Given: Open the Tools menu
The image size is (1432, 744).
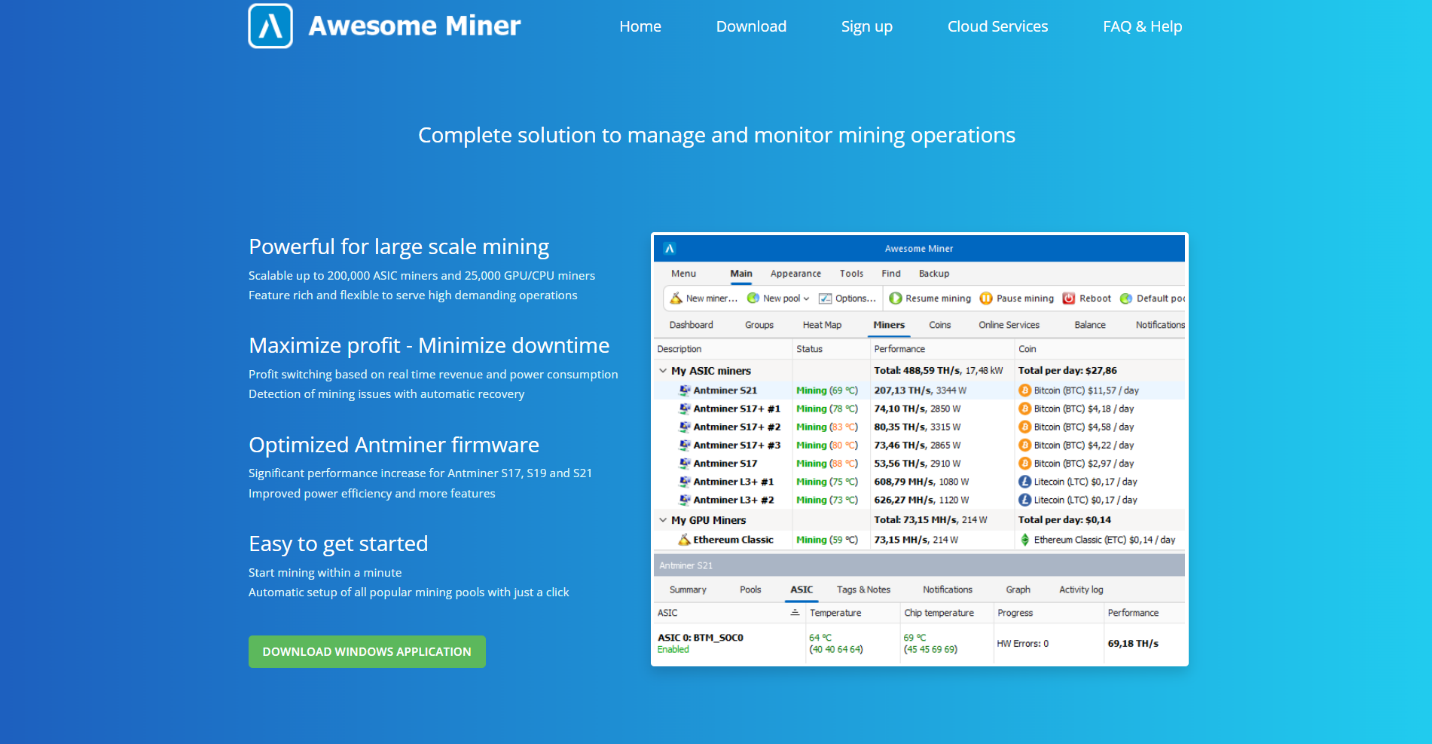Looking at the screenshot, I should [851, 273].
